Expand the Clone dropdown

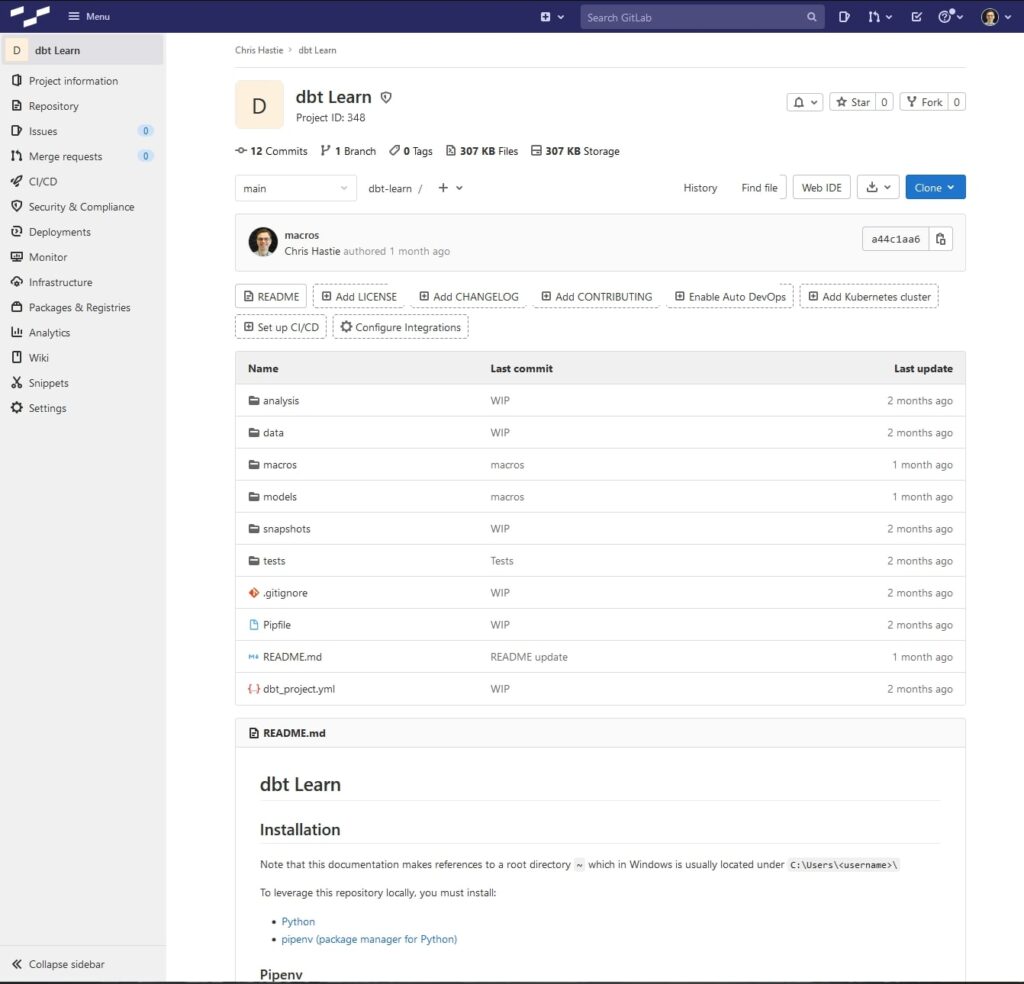point(935,187)
